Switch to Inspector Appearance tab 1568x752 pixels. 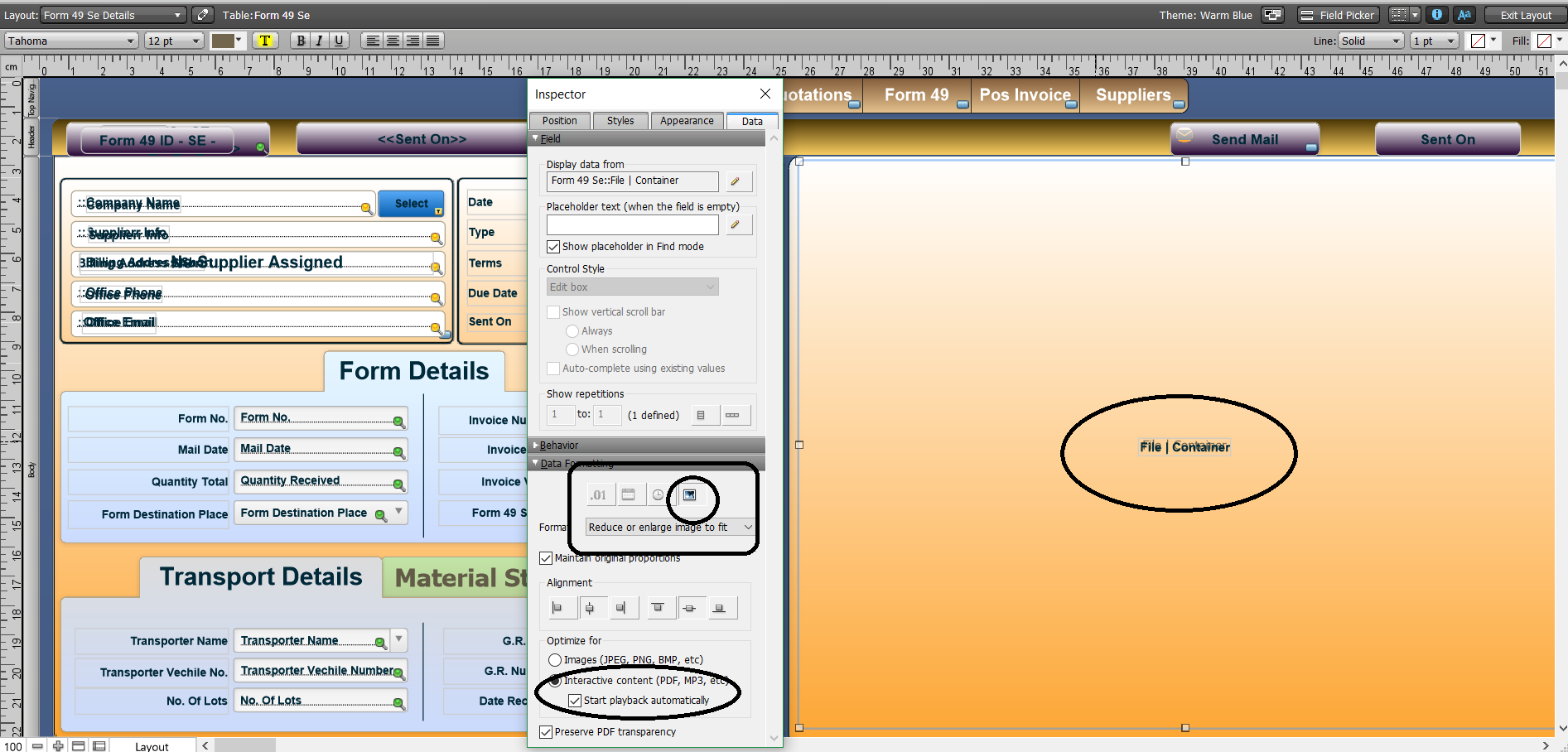coord(687,121)
